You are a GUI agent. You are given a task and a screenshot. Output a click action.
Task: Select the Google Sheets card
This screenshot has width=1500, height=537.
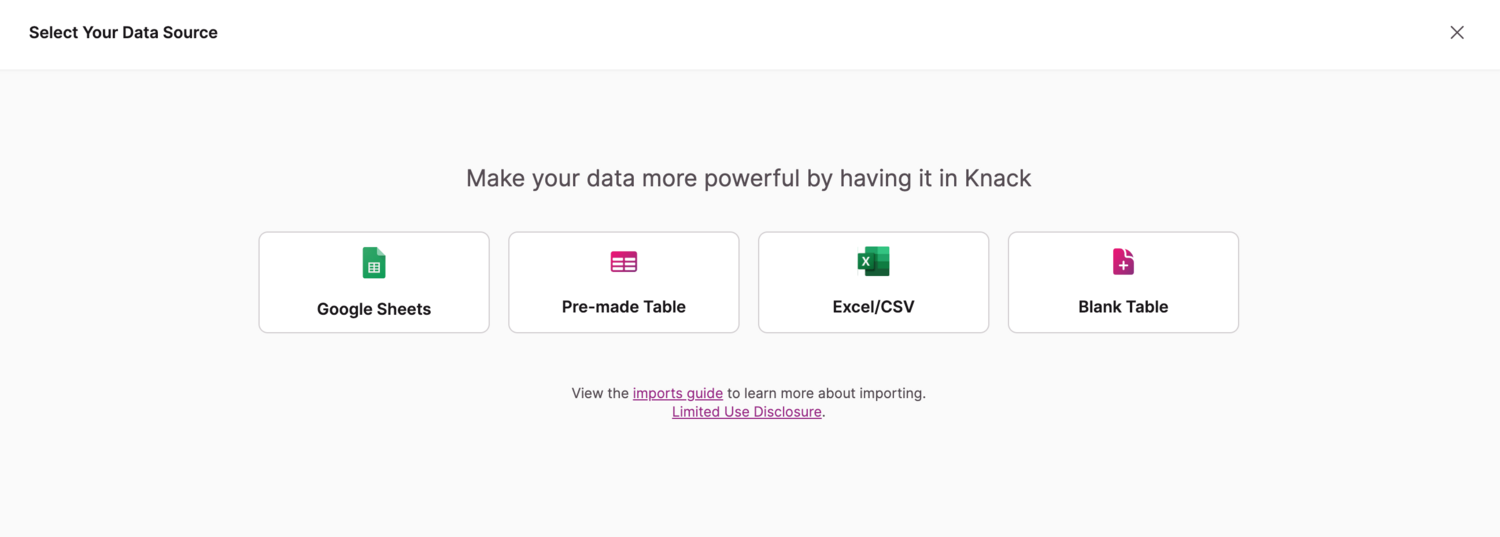point(374,283)
